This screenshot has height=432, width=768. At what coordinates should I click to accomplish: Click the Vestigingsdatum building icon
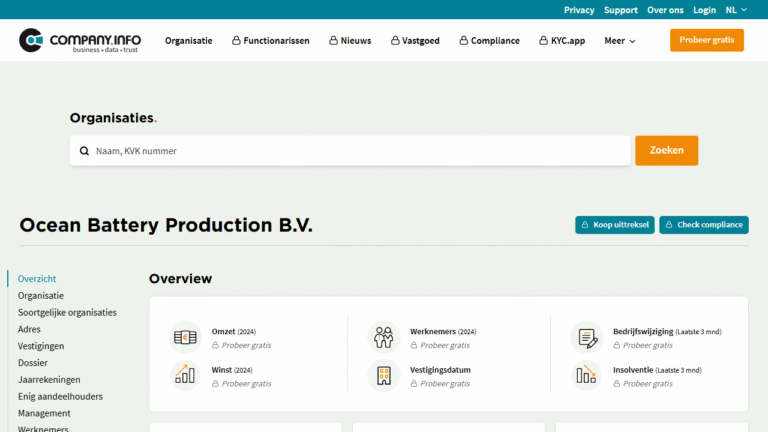tap(383, 376)
